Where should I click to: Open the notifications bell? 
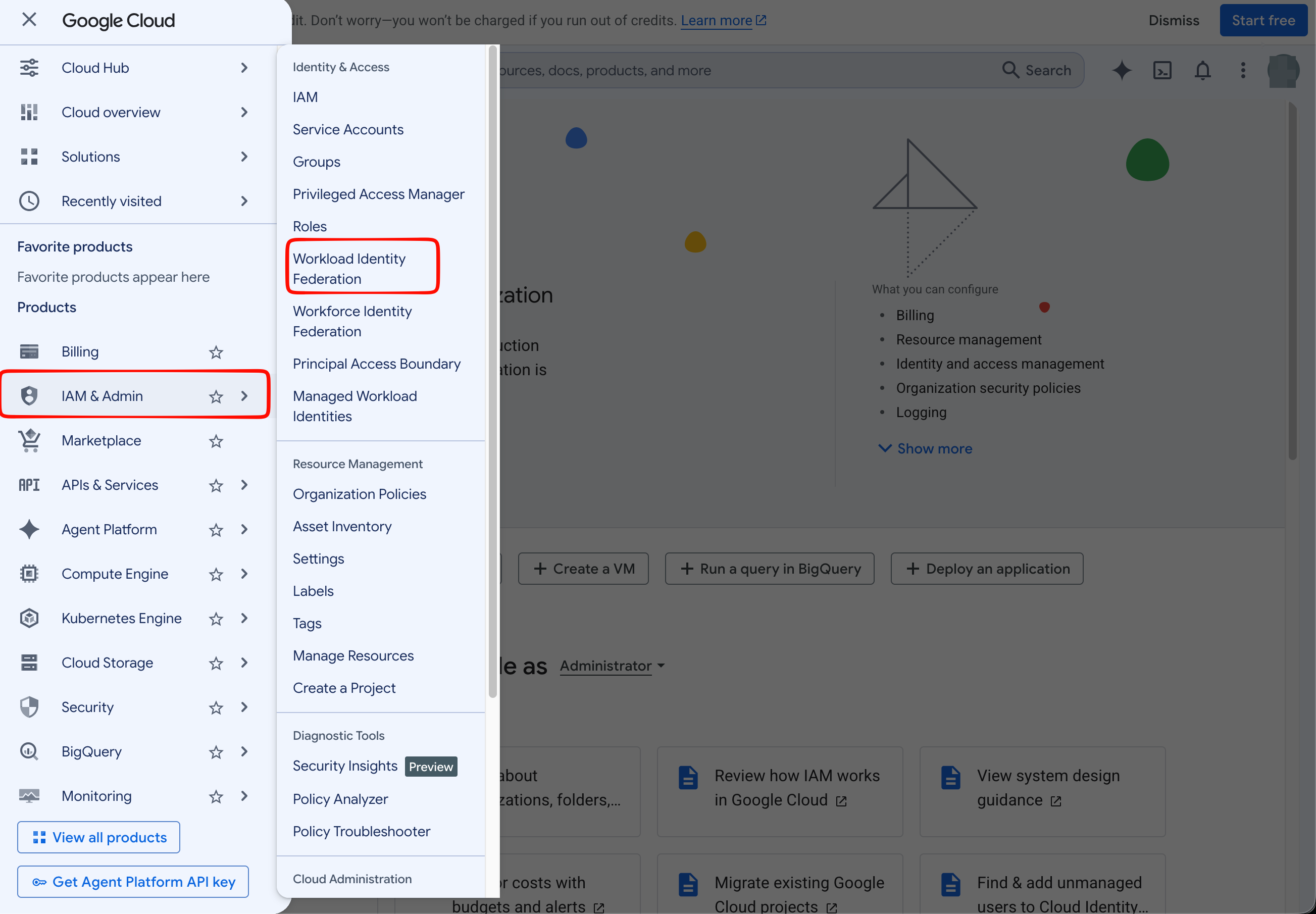1202,70
